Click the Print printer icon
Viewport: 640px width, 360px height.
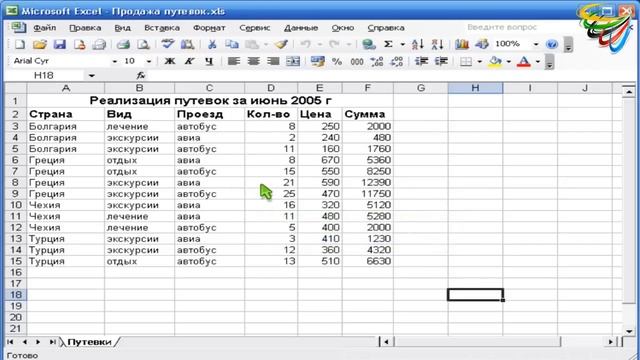(x=123, y=44)
